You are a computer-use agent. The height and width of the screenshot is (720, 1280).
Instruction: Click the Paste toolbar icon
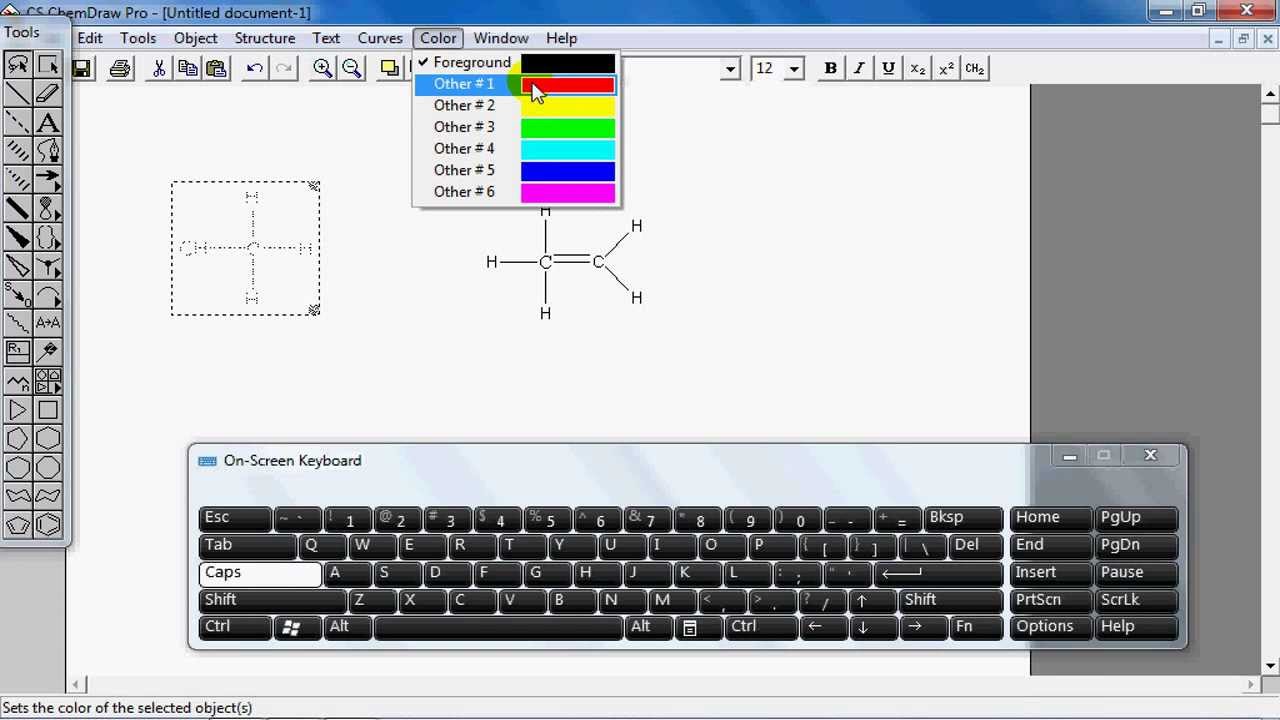(216, 68)
